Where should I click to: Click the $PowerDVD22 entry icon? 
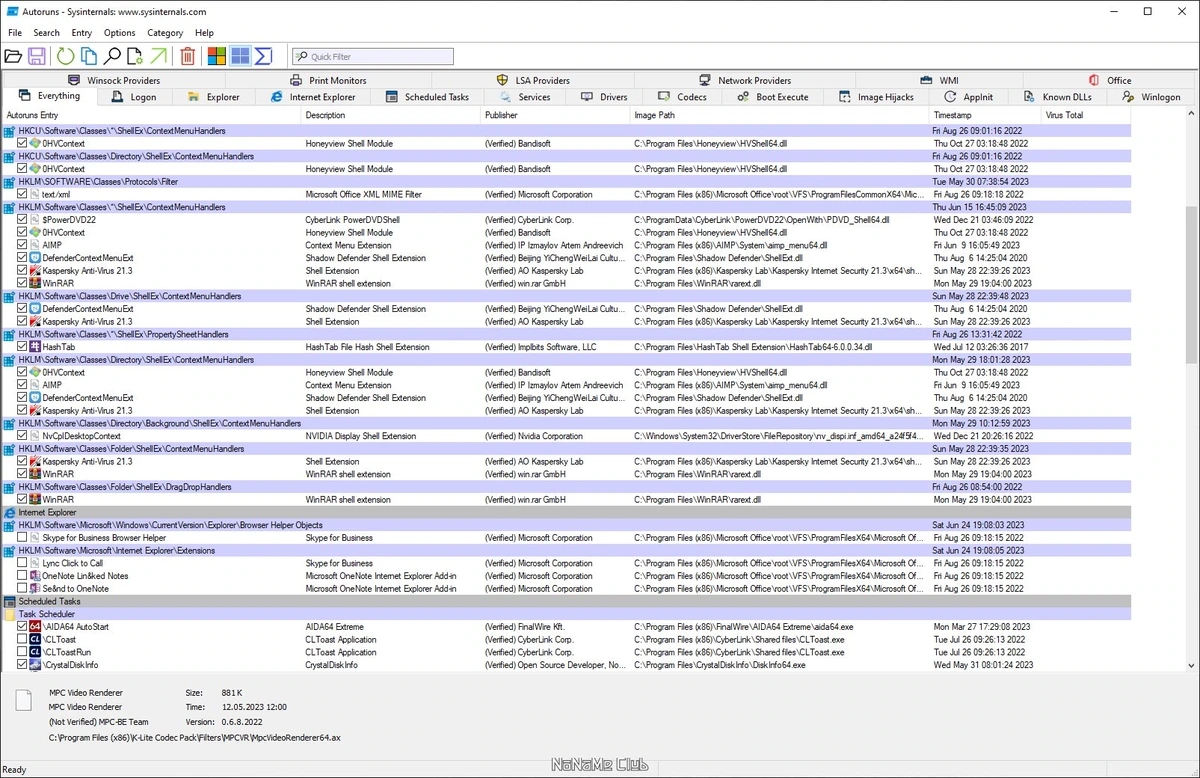click(x=35, y=219)
